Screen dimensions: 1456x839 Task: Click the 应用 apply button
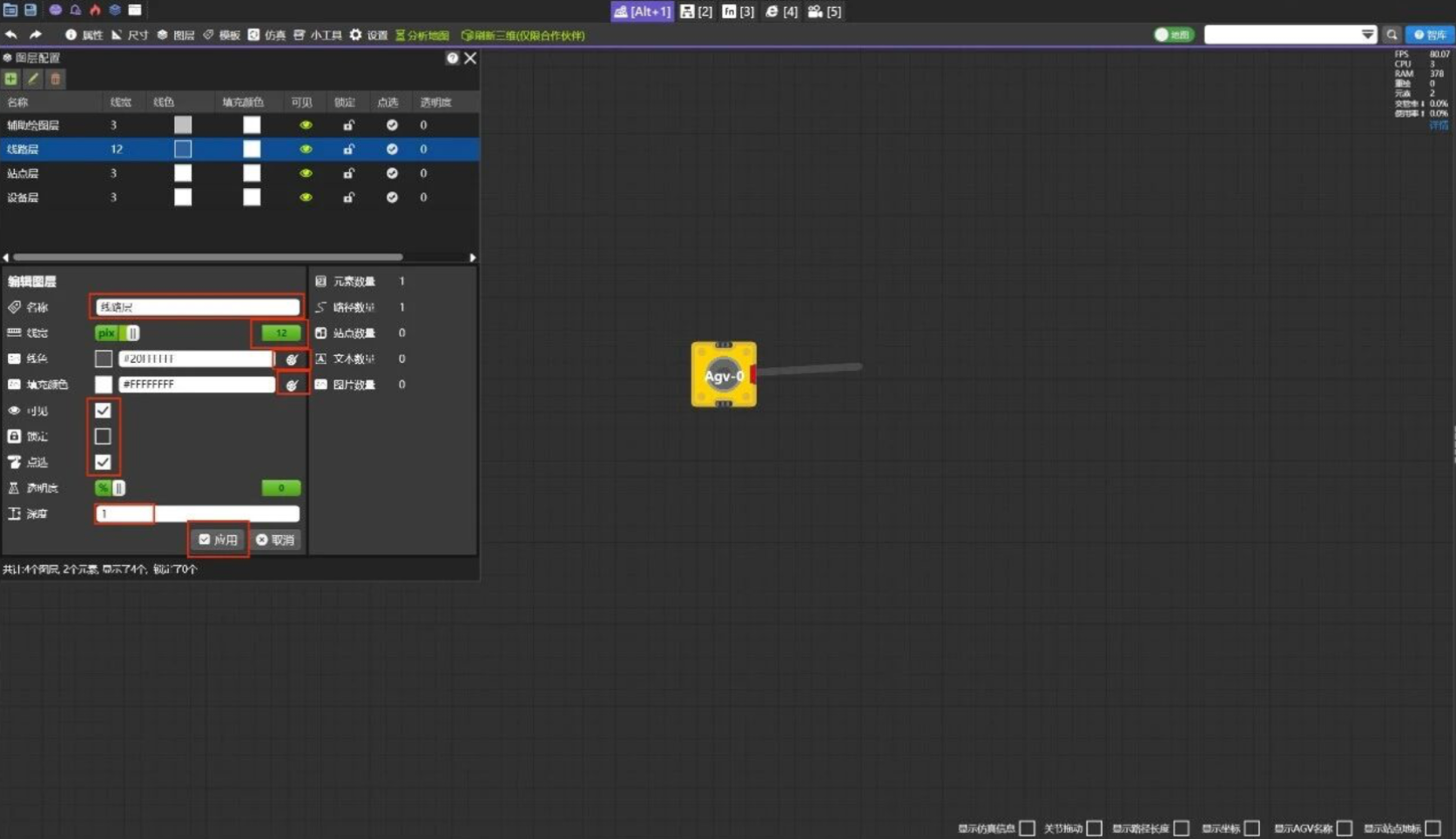click(218, 540)
